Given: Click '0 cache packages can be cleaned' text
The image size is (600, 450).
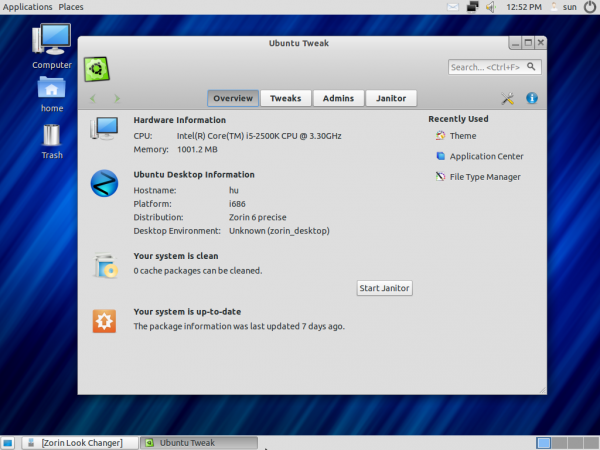Looking at the screenshot, I should click(198, 271).
